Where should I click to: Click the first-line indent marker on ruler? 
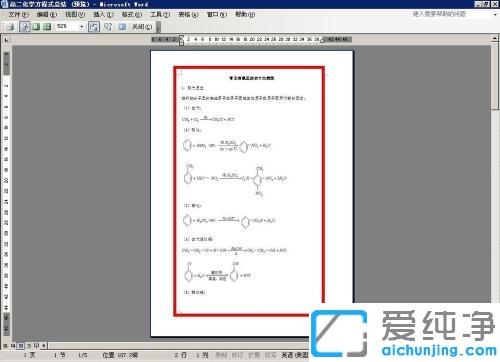182,37
